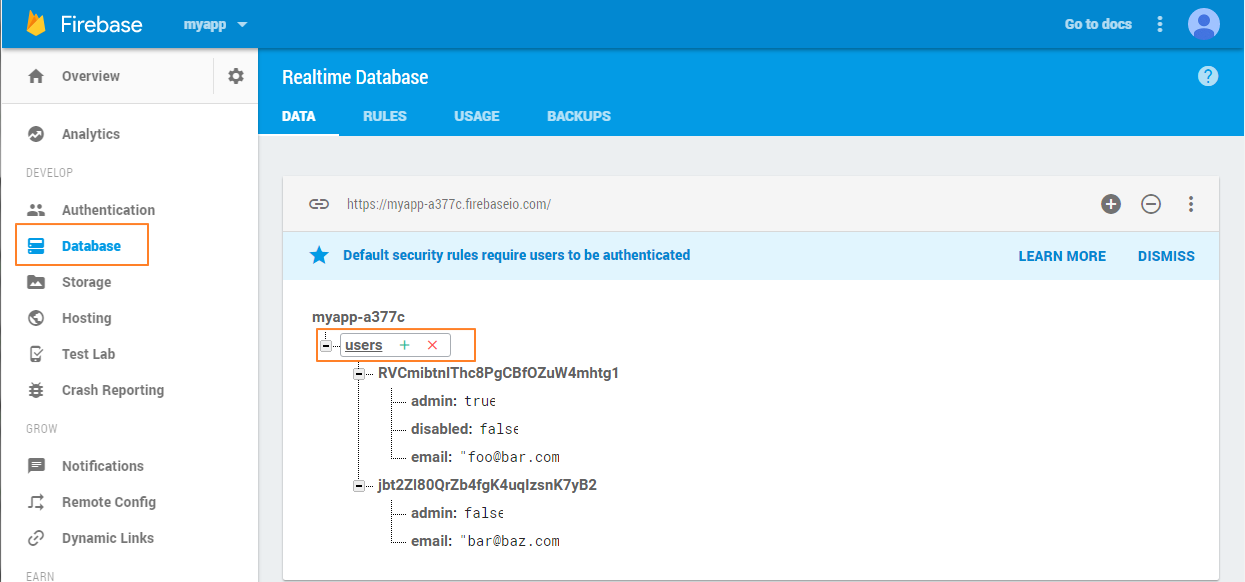The height and width of the screenshot is (582, 1245).
Task: Collapse the RVCmibtnIThc8PgCBfOZuW4mhtg1 node
Action: tap(359, 373)
